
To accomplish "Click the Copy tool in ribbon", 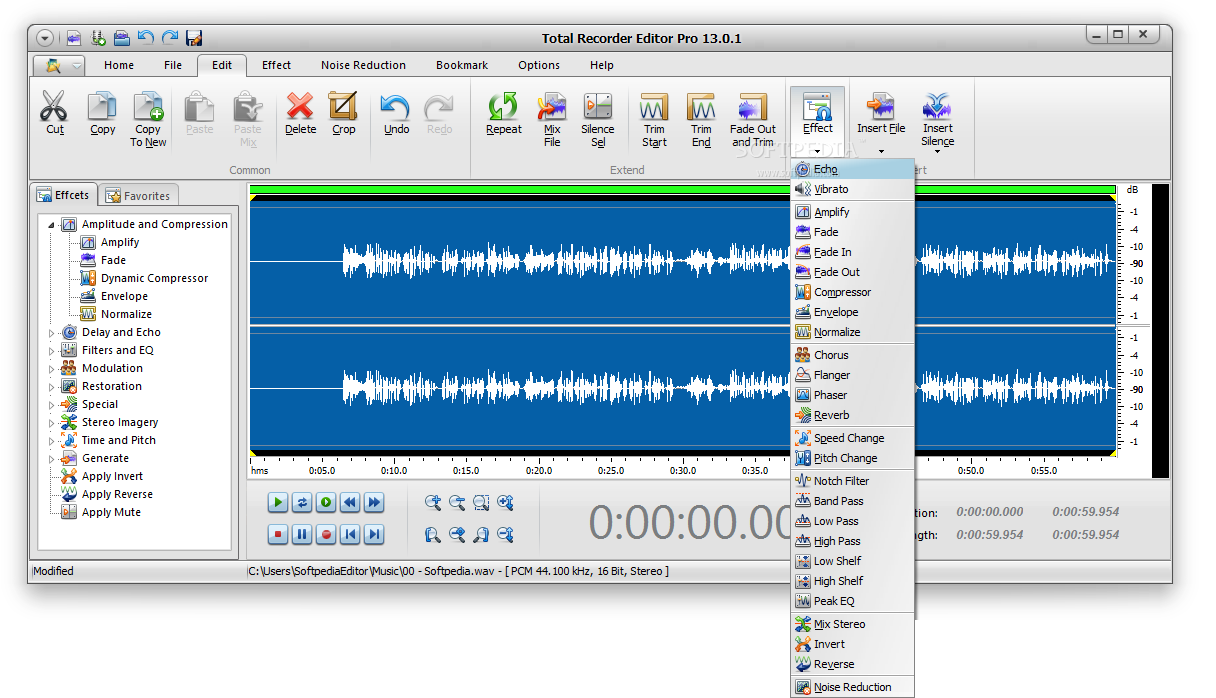I will tap(102, 115).
